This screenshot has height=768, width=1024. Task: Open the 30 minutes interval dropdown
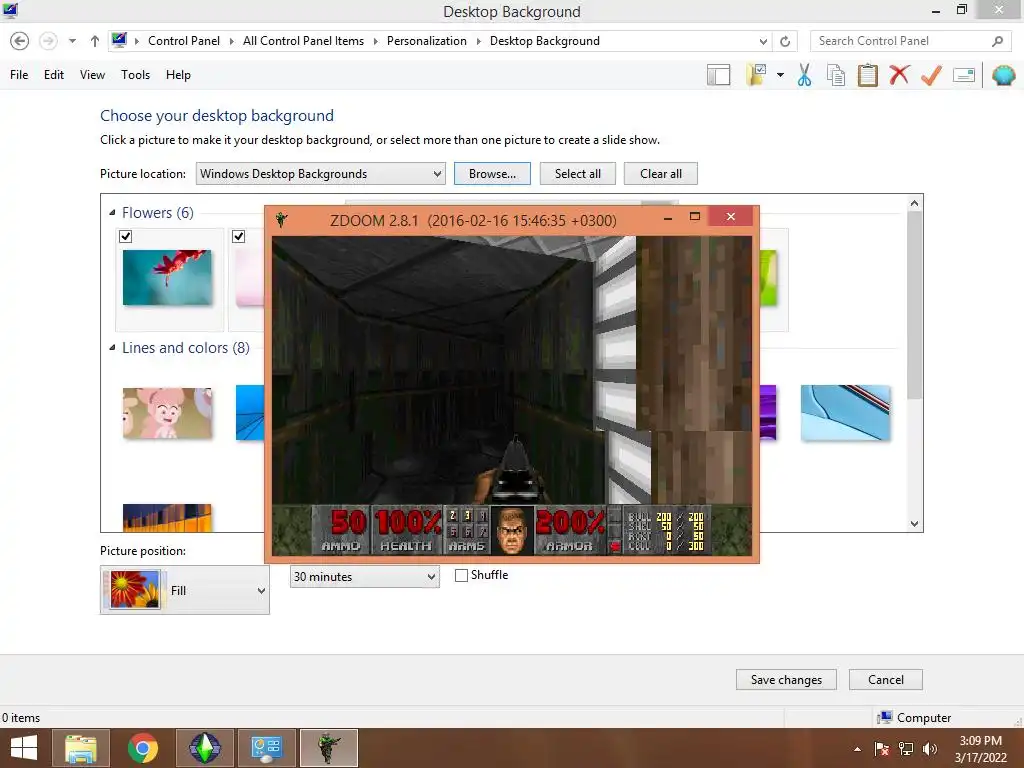(364, 577)
